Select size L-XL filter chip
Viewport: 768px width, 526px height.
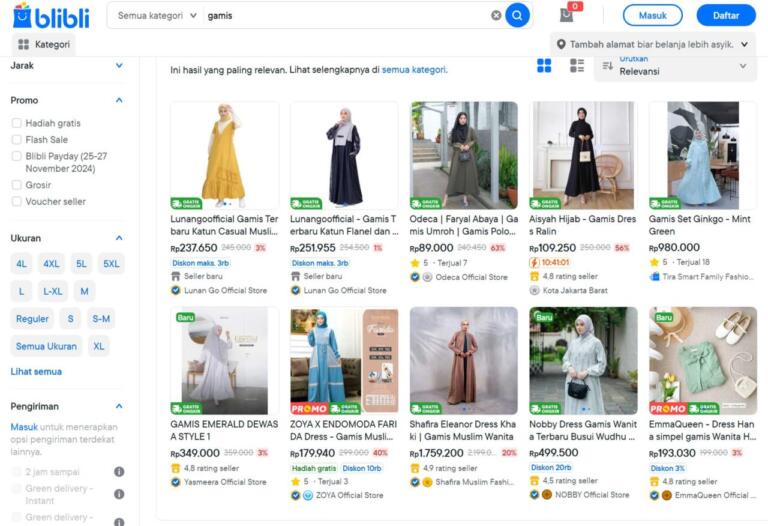[x=53, y=291]
